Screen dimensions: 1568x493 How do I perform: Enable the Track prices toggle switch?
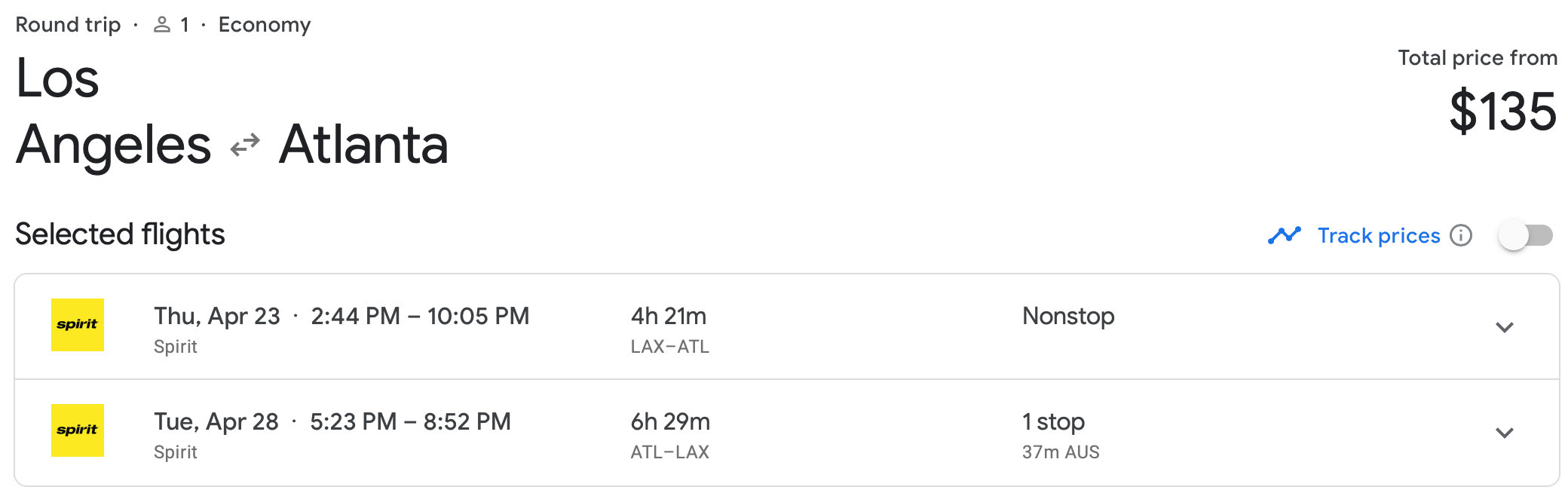(1525, 236)
